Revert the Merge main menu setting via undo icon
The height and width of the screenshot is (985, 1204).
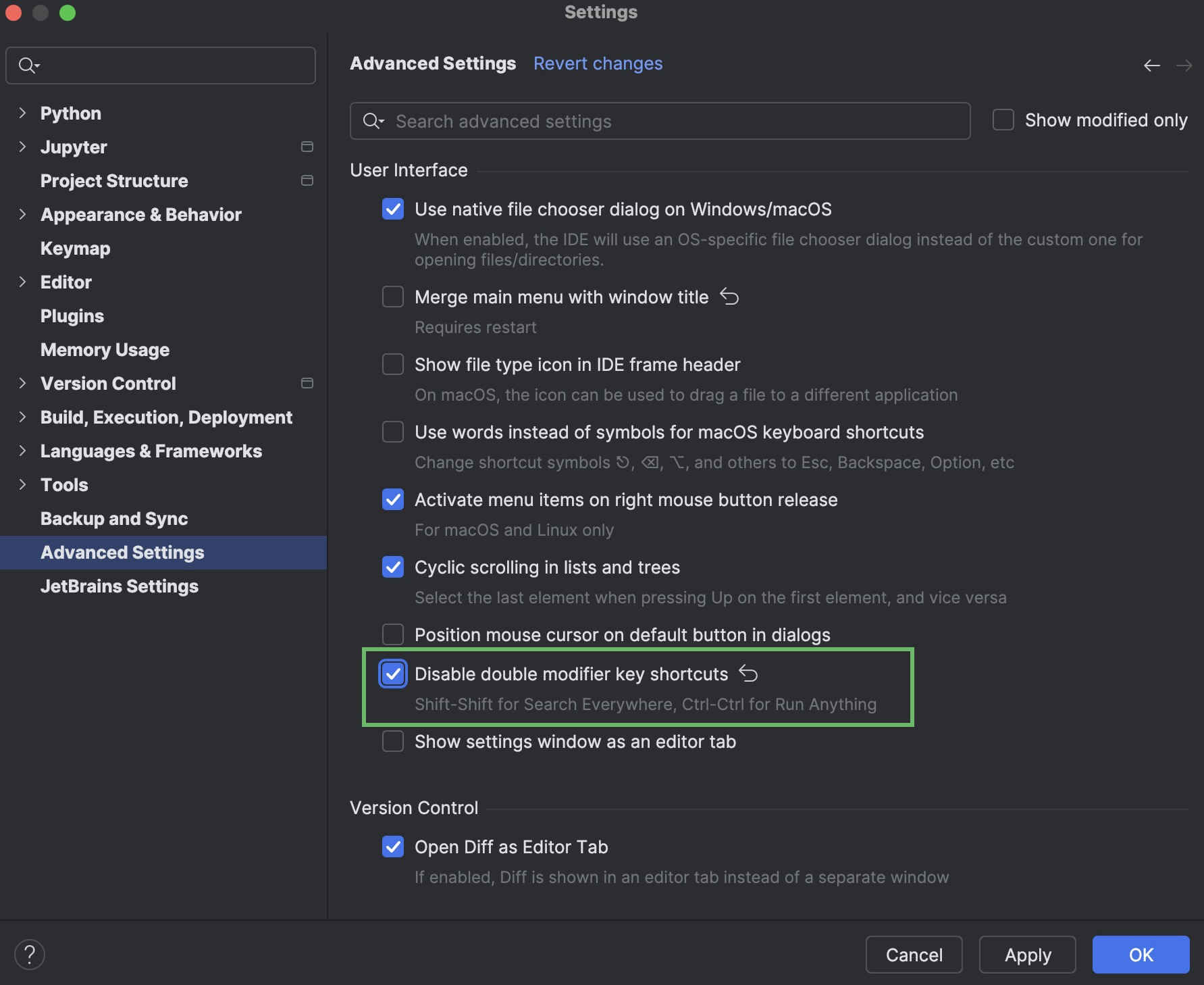pos(729,297)
